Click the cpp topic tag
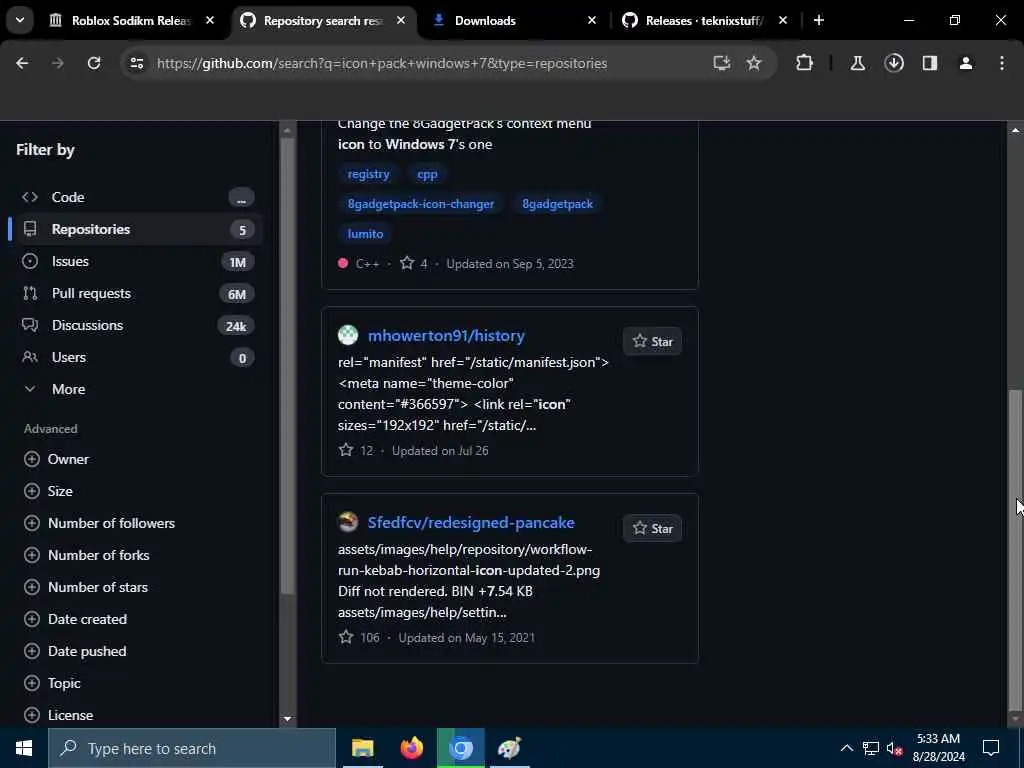This screenshot has height=768, width=1024. [427, 174]
